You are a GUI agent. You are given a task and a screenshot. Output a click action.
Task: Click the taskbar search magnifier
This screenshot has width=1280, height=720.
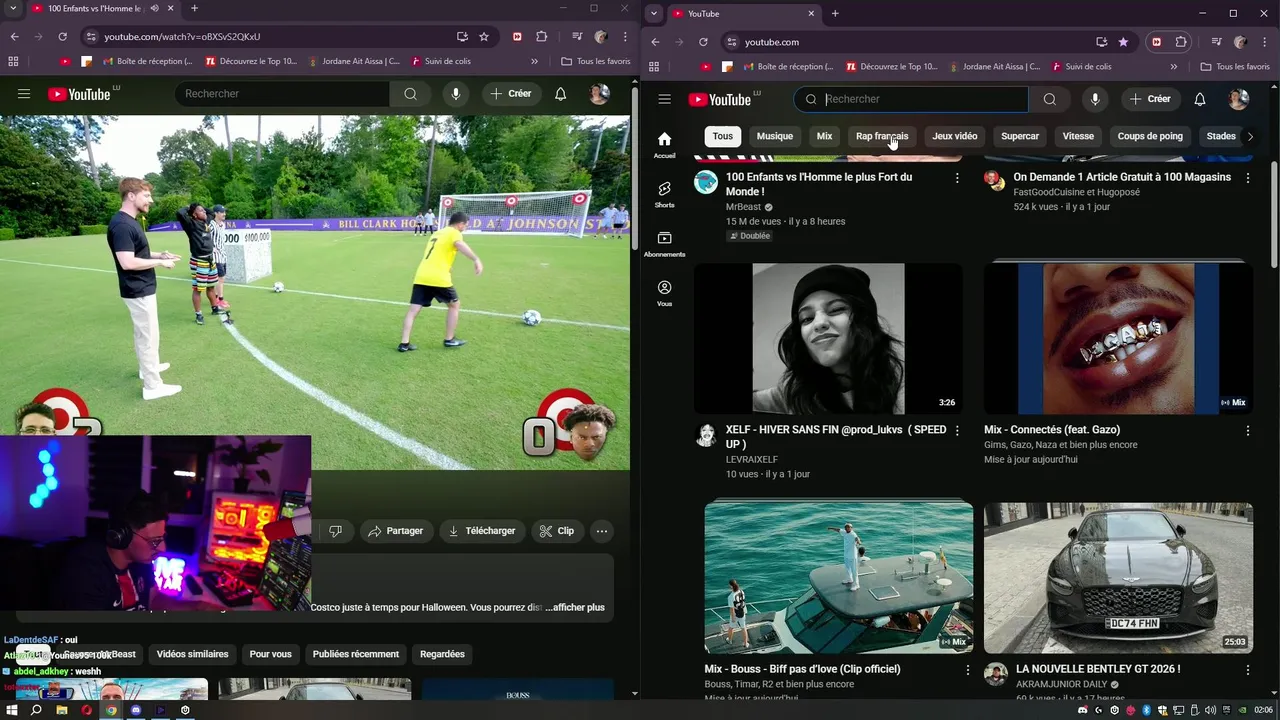pos(37,710)
